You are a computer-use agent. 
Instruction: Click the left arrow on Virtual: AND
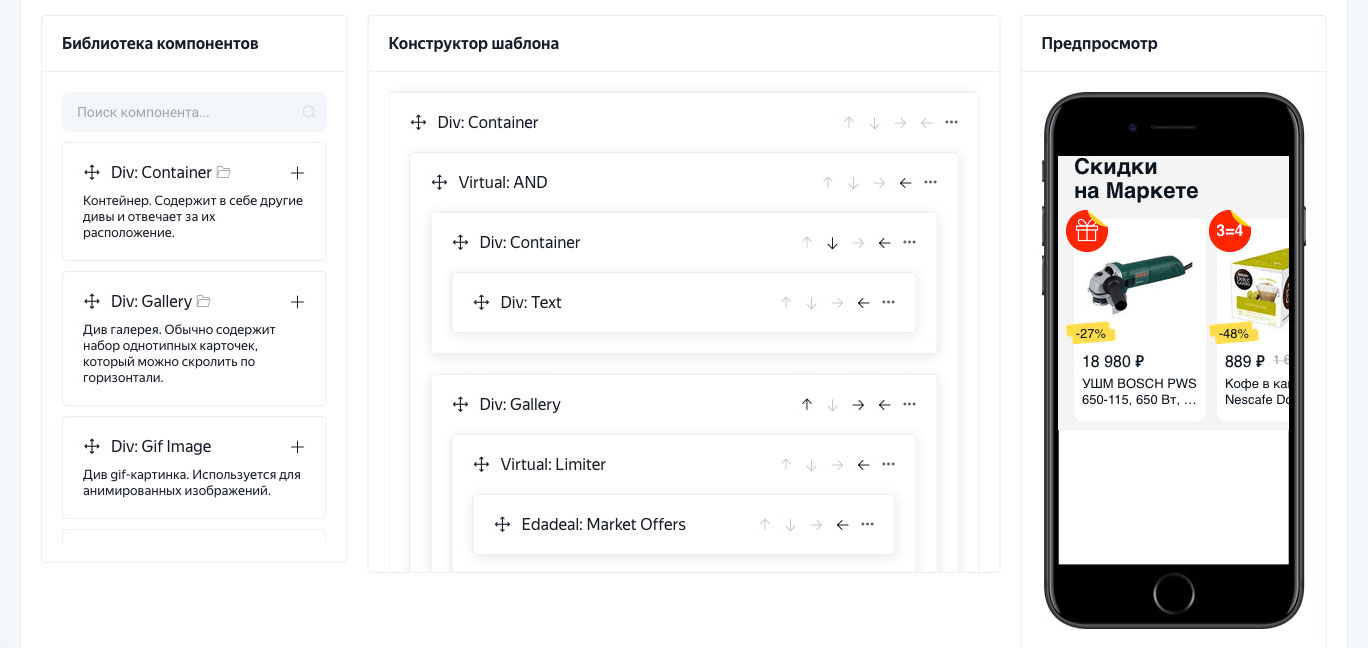click(904, 182)
